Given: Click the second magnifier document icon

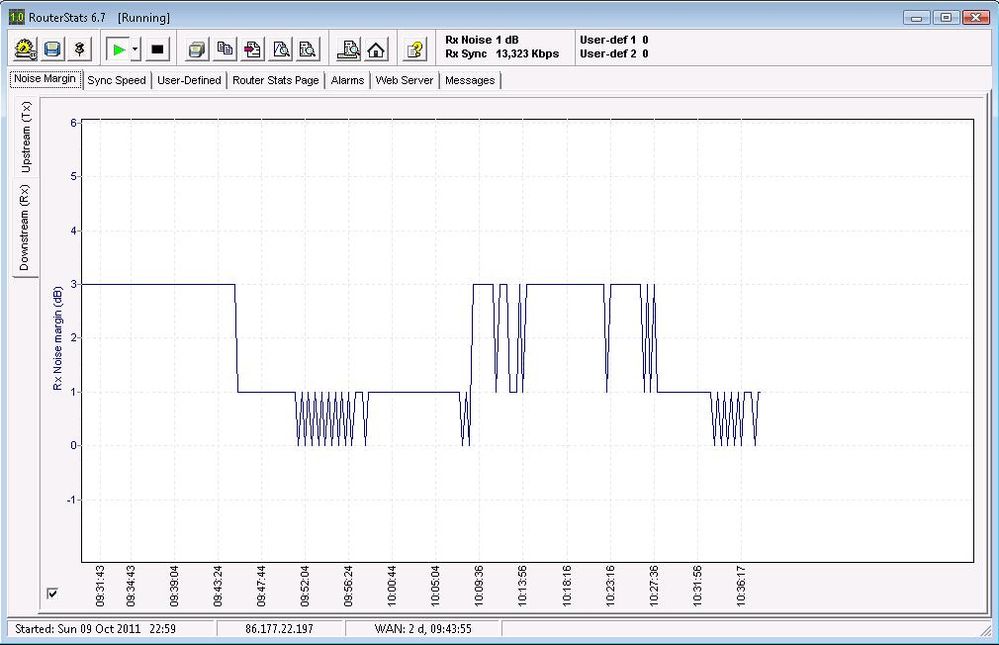Looking at the screenshot, I should 308,48.
